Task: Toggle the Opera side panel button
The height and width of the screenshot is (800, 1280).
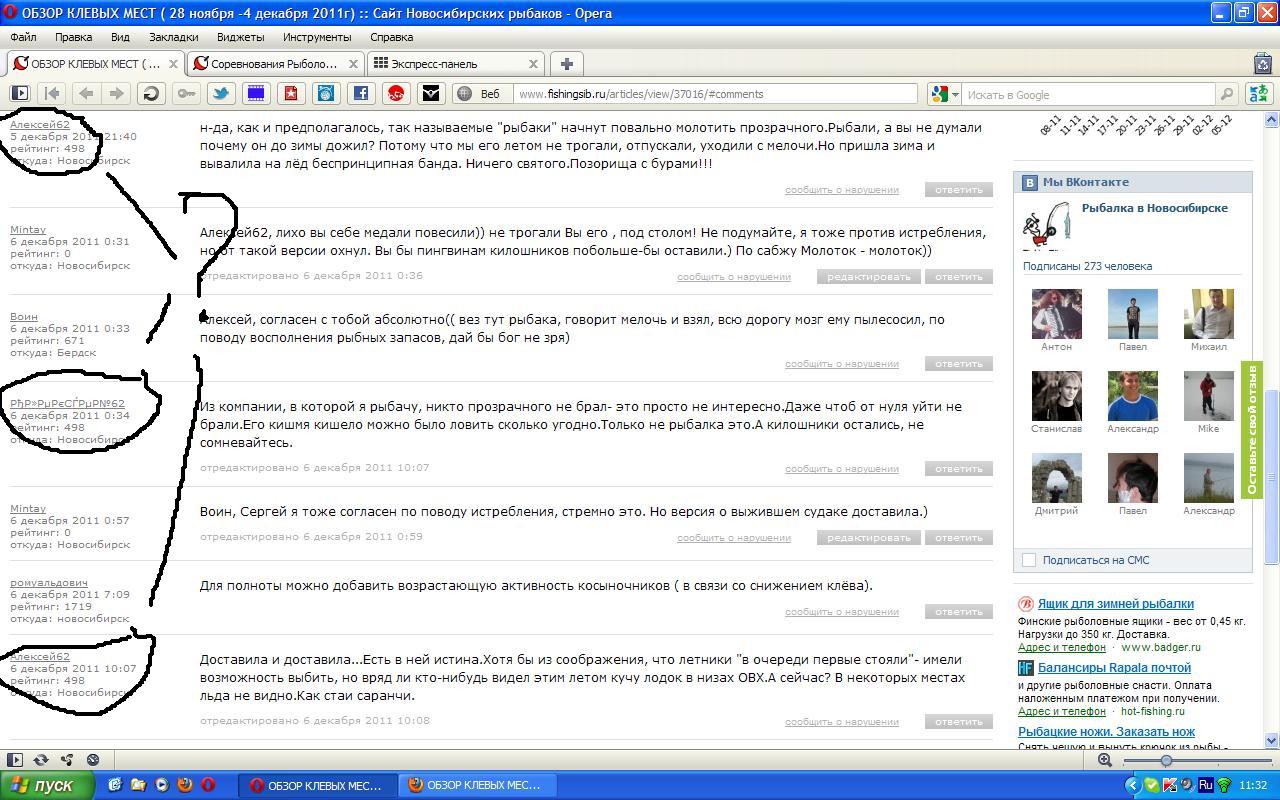Action: [19, 94]
